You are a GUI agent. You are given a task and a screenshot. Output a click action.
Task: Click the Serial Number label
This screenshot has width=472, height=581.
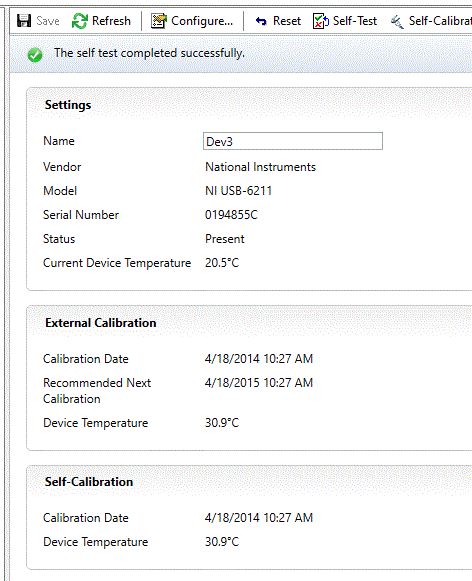pos(81,215)
